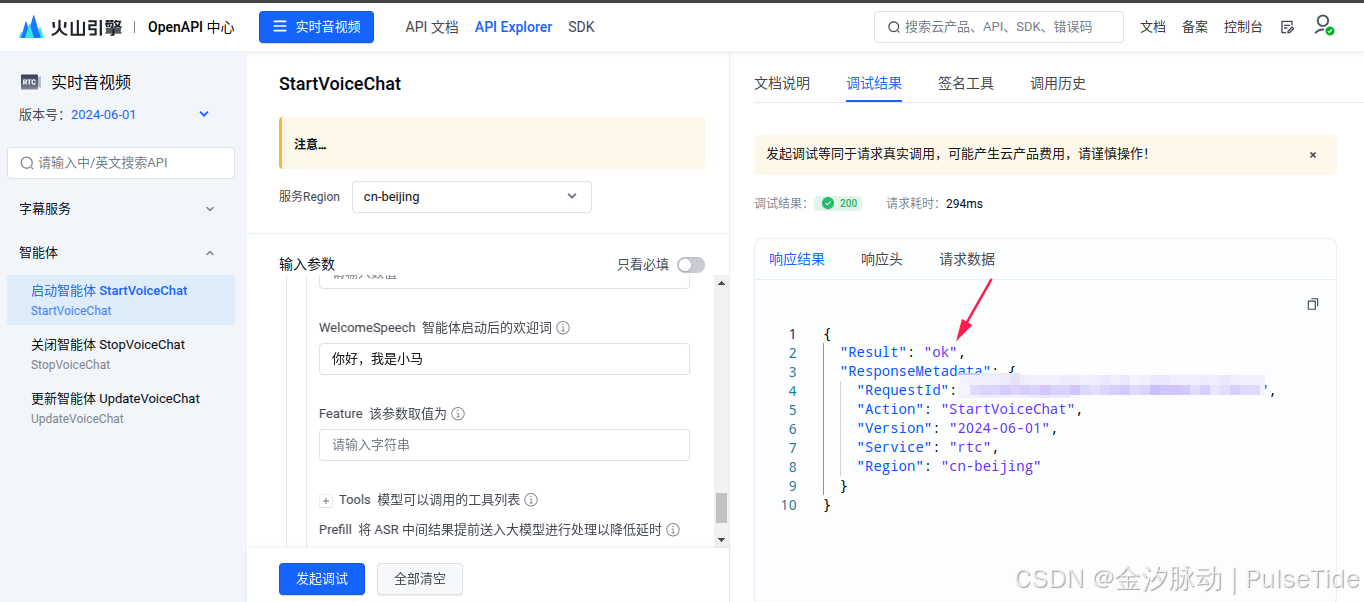
Task: Open the 调用历史 tab
Action: coord(1058,84)
